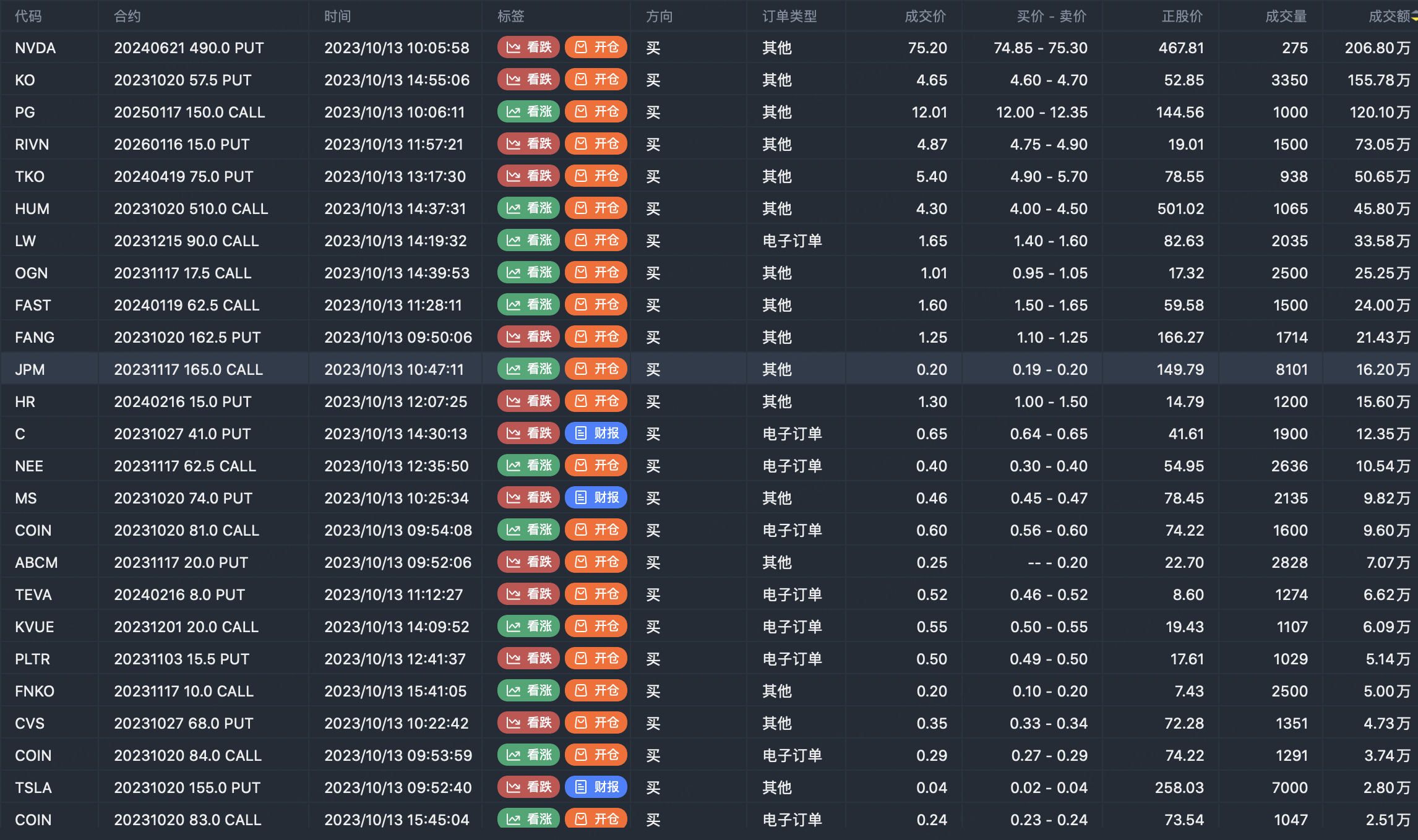Select the NVDA ticker cell
This screenshot has width=1418, height=840.
(x=35, y=48)
